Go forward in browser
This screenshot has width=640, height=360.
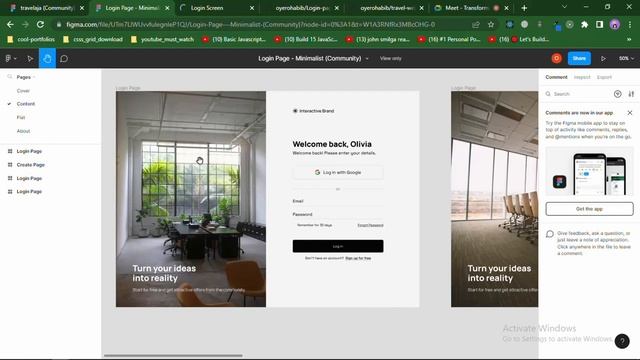tap(25, 25)
